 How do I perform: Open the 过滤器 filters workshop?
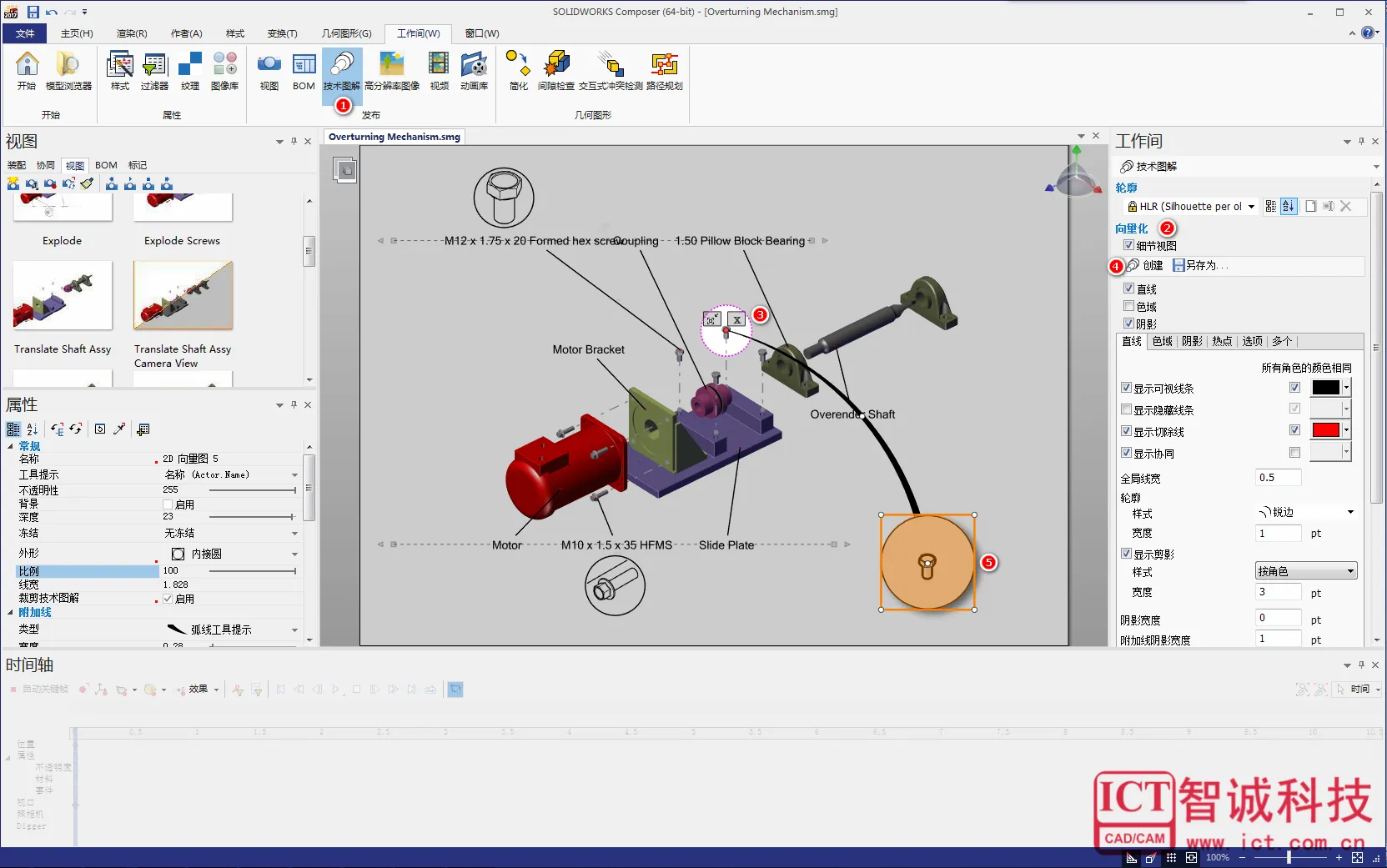pyautogui.click(x=155, y=70)
